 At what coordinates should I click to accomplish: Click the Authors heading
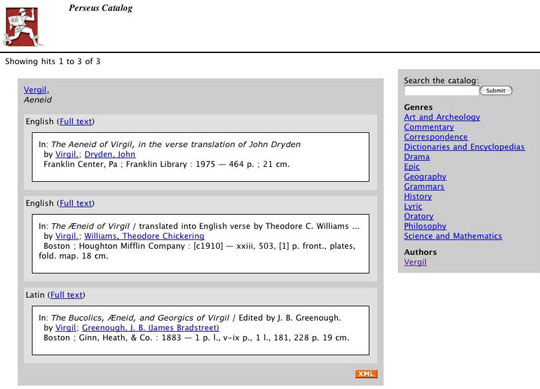pyautogui.click(x=420, y=252)
